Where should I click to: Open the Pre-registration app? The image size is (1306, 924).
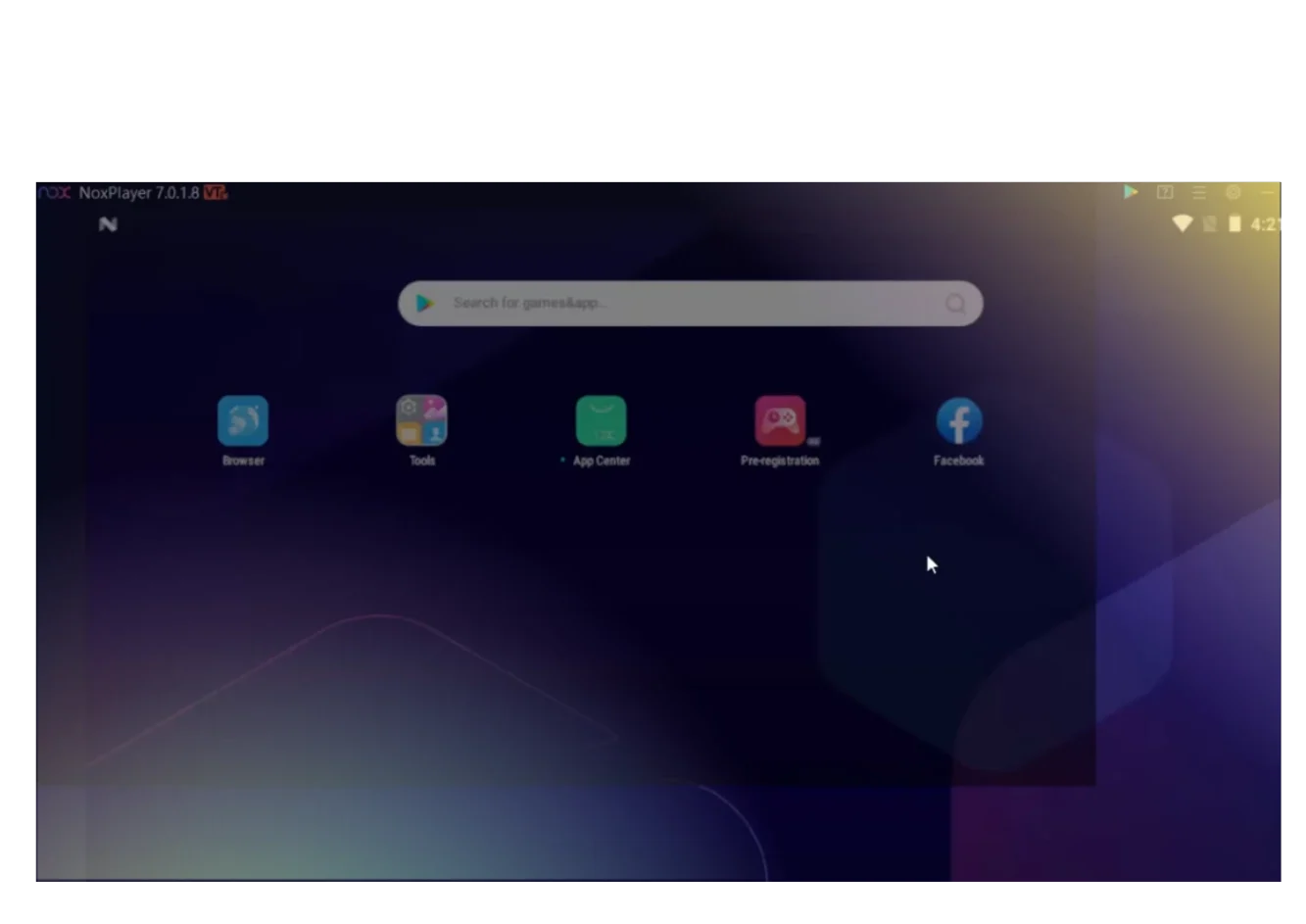(x=780, y=421)
